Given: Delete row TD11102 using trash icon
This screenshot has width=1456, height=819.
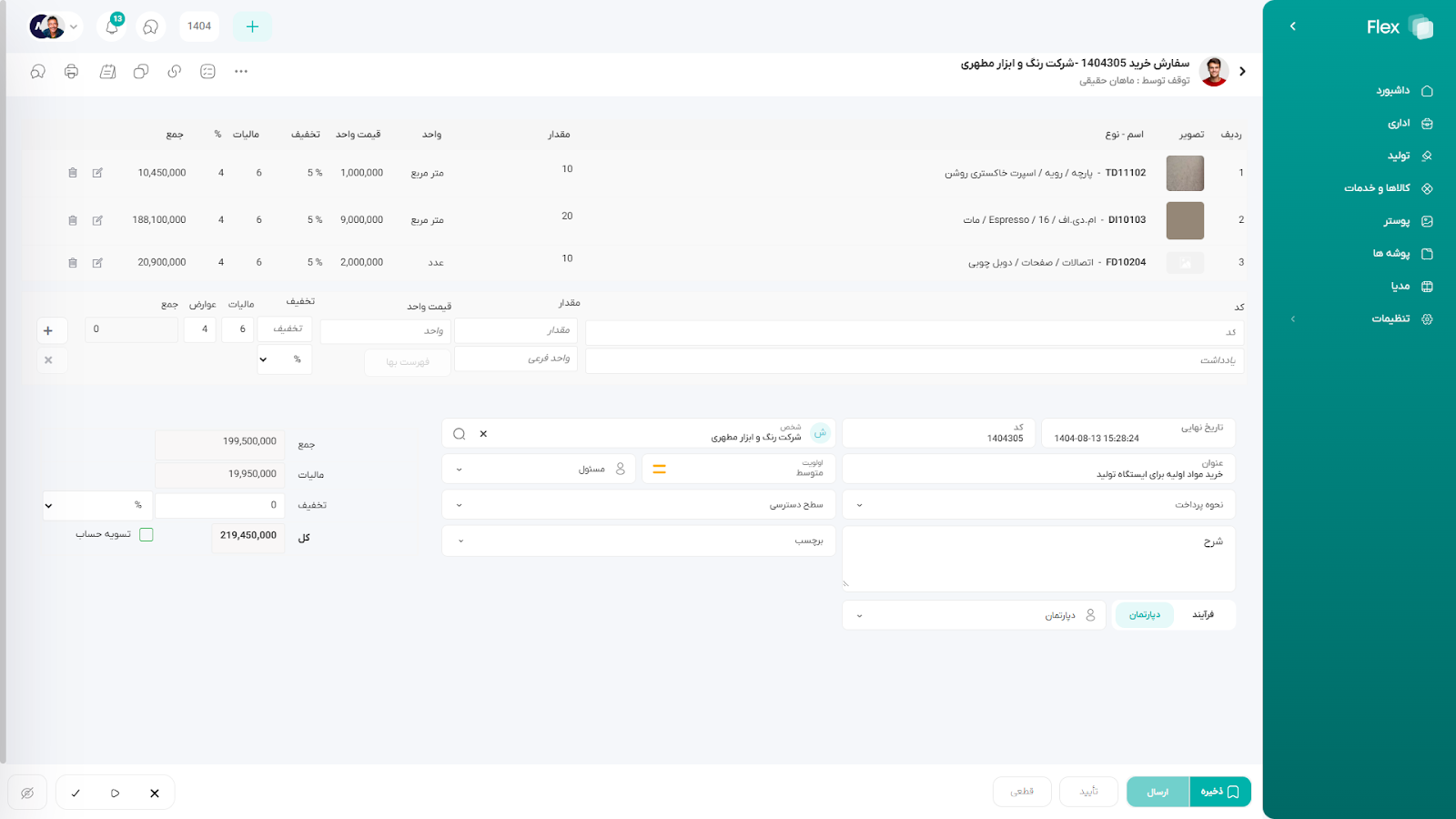Looking at the screenshot, I should [x=73, y=173].
